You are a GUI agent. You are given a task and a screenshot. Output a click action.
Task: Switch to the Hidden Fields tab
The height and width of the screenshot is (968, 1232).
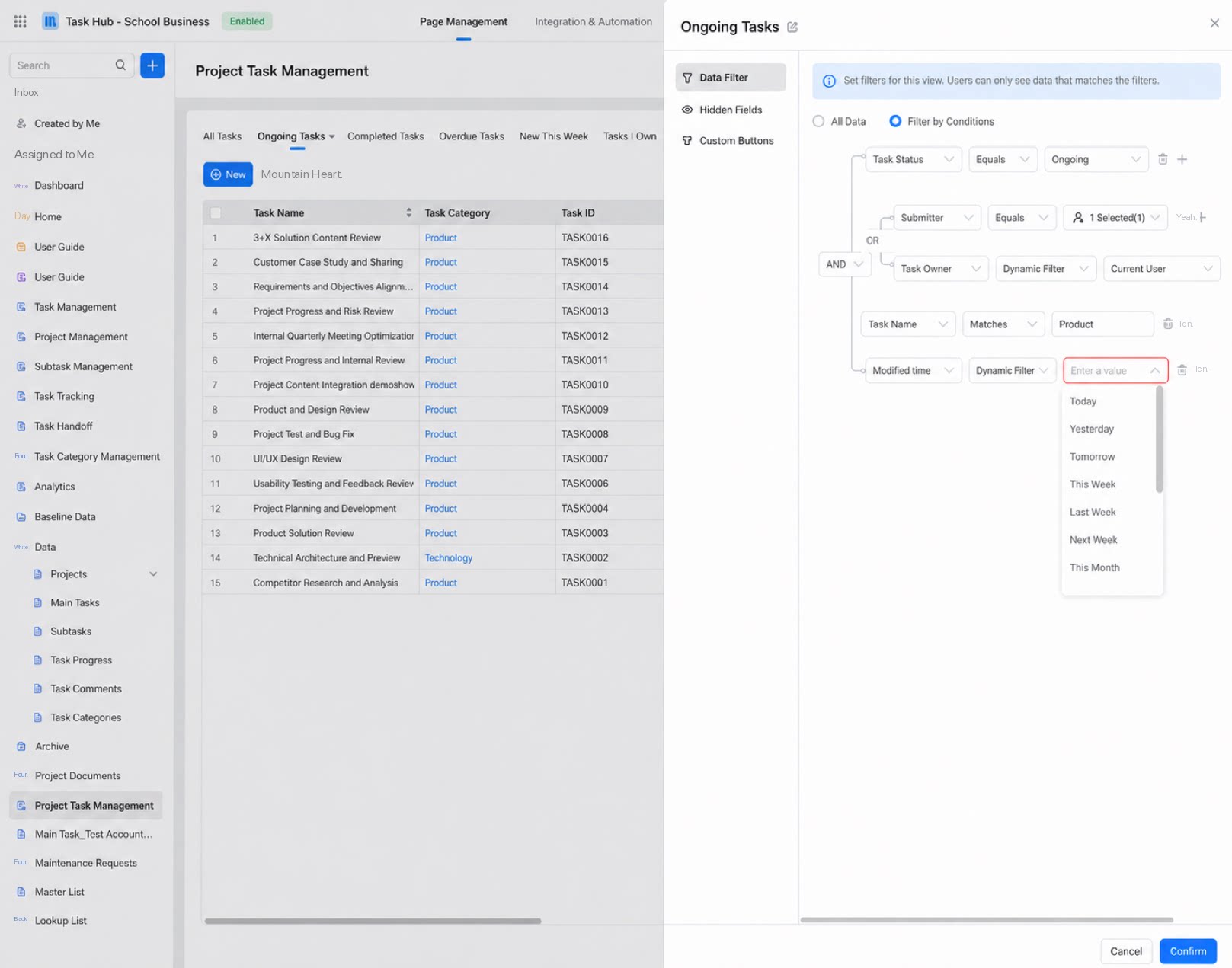coord(730,110)
